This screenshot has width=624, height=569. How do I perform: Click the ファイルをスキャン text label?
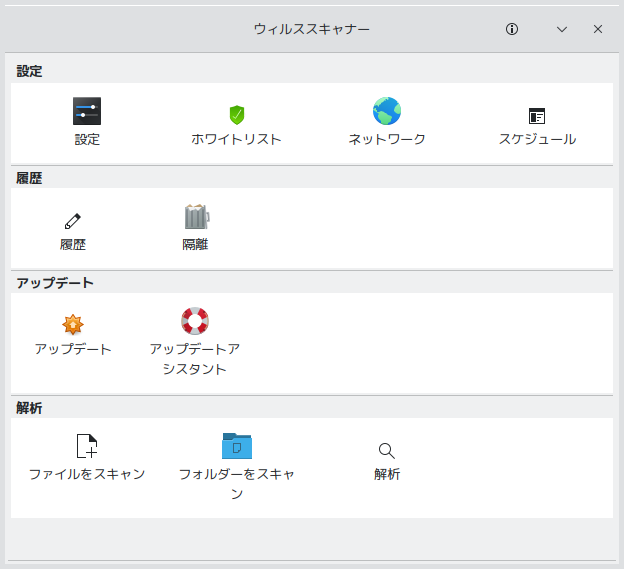[87, 474]
